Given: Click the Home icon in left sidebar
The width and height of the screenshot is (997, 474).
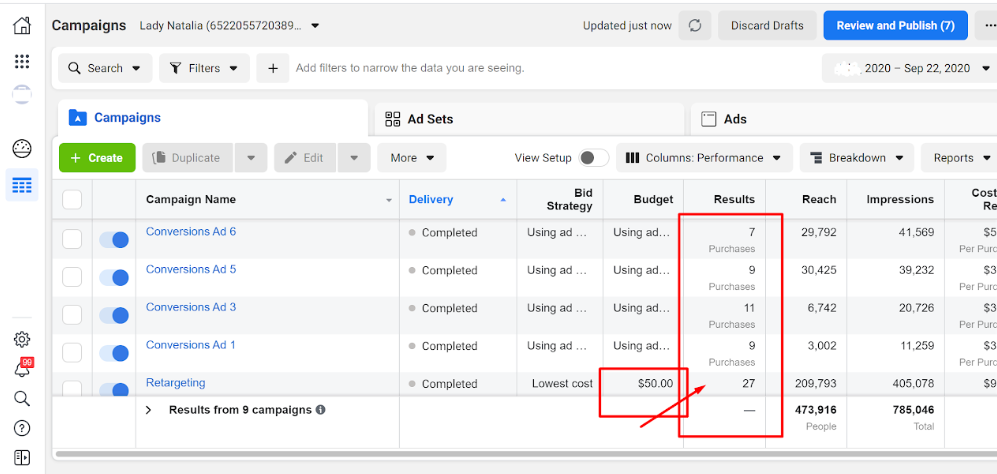Looking at the screenshot, I should pos(21,26).
